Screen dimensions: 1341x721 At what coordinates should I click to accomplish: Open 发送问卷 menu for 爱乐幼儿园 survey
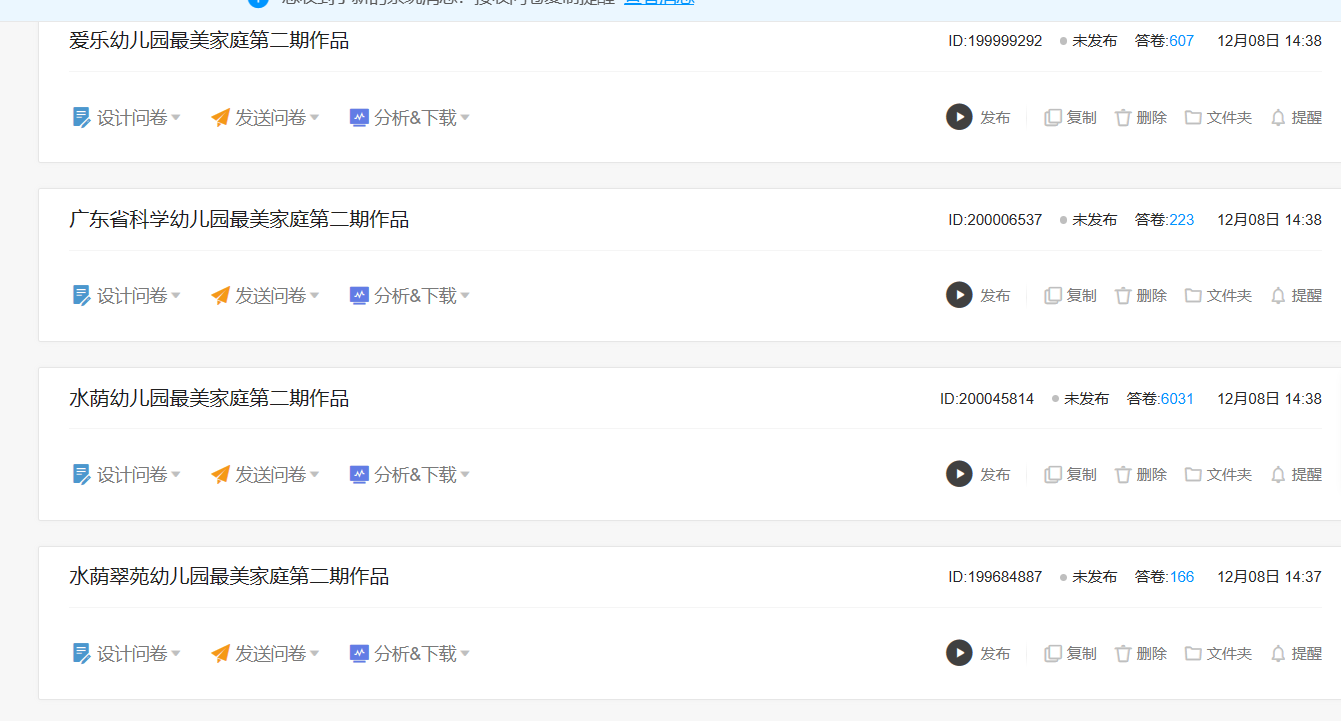point(265,118)
